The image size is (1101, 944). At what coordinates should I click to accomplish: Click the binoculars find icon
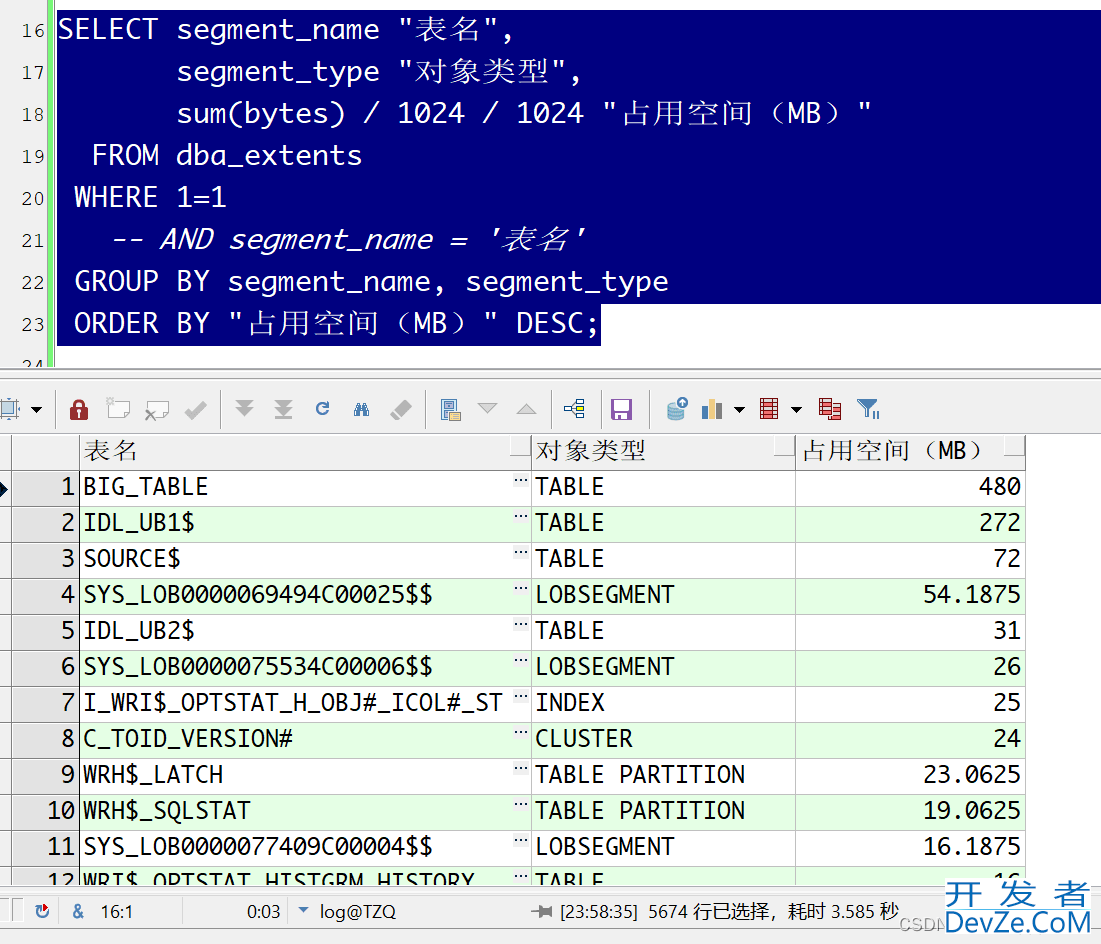click(x=362, y=409)
